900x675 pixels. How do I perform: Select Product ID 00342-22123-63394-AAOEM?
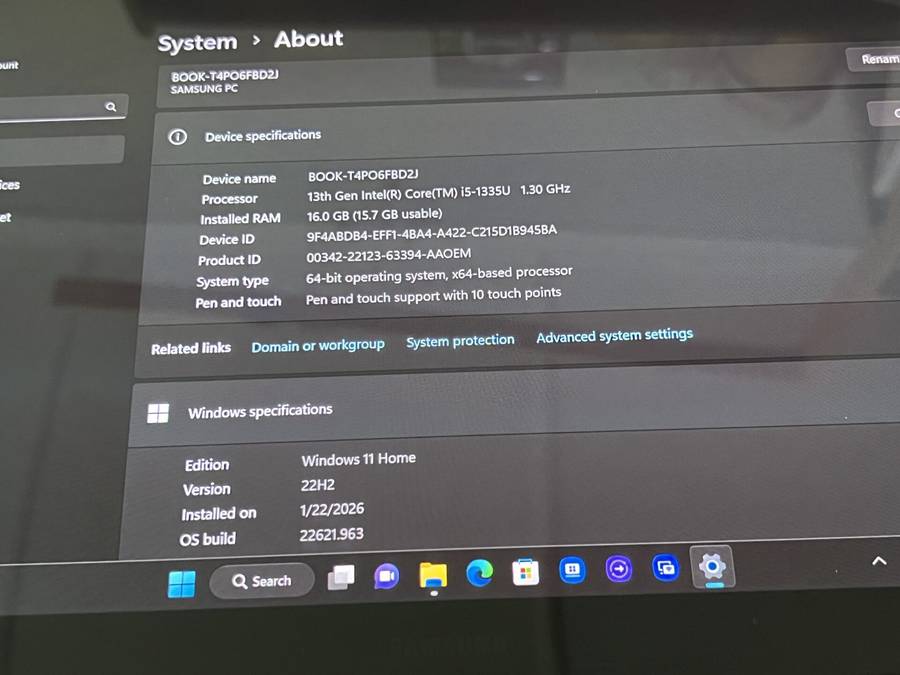tap(389, 255)
